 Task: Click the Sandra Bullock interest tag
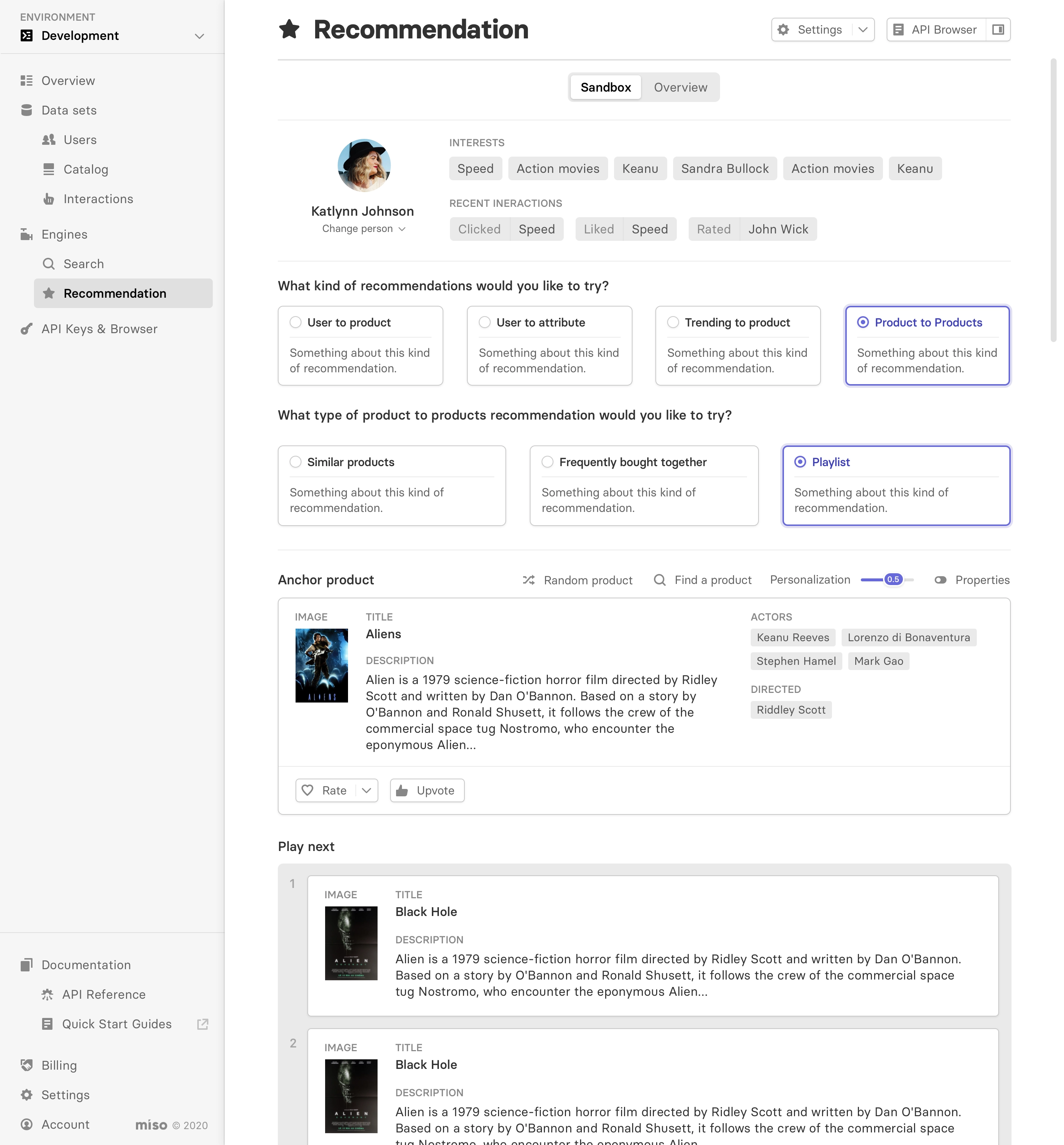coord(725,168)
